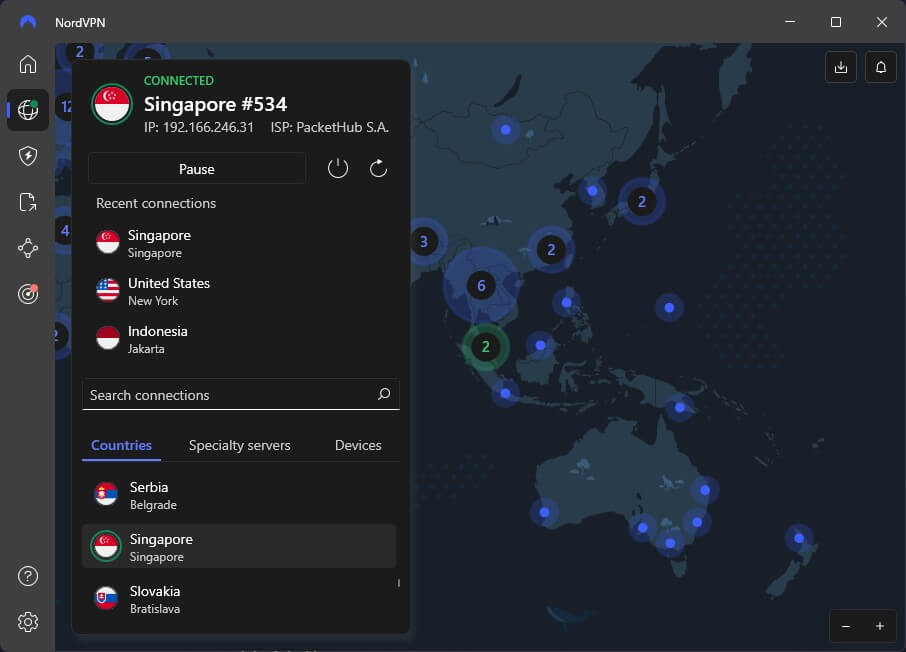Zoom in the map with plus button
The height and width of the screenshot is (652, 906).
[x=879, y=627]
